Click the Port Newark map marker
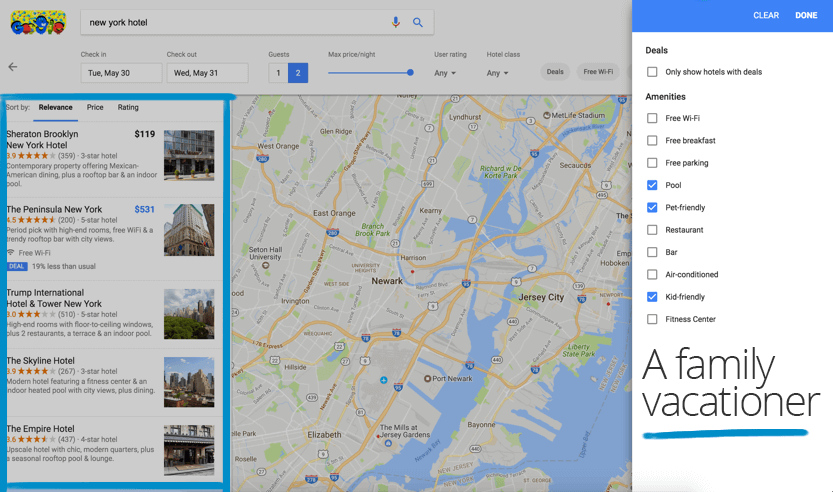Viewport: 833px width, 492px height. (x=427, y=378)
